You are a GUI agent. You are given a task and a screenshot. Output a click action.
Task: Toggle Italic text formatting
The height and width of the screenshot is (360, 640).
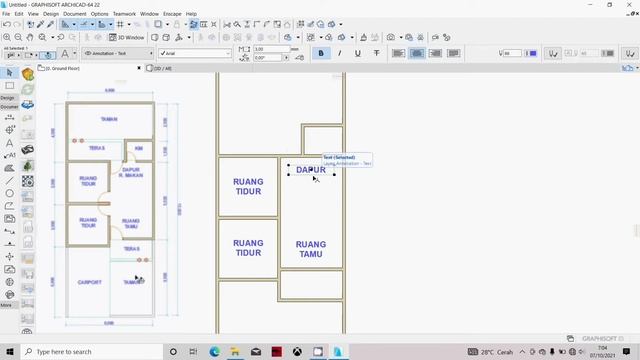339,53
